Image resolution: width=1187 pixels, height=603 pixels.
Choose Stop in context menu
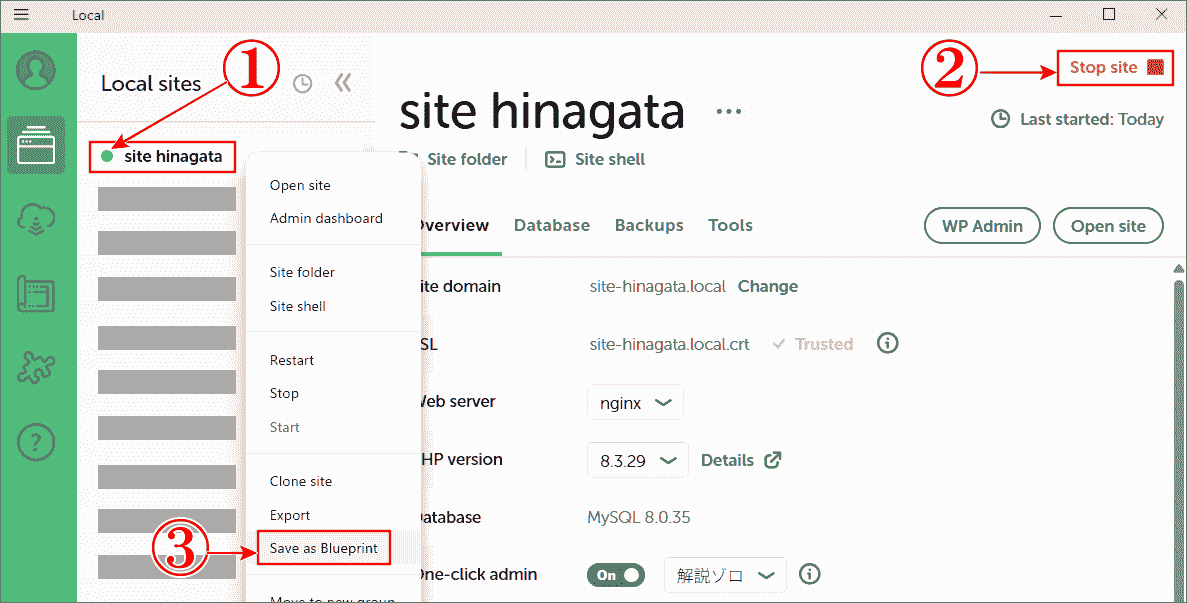(x=284, y=393)
